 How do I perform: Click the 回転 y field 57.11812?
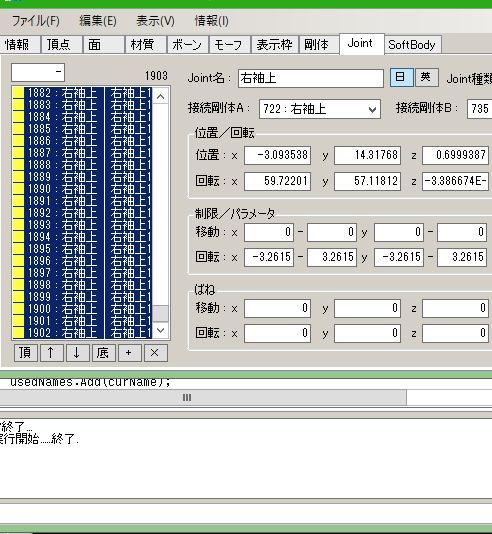click(367, 181)
